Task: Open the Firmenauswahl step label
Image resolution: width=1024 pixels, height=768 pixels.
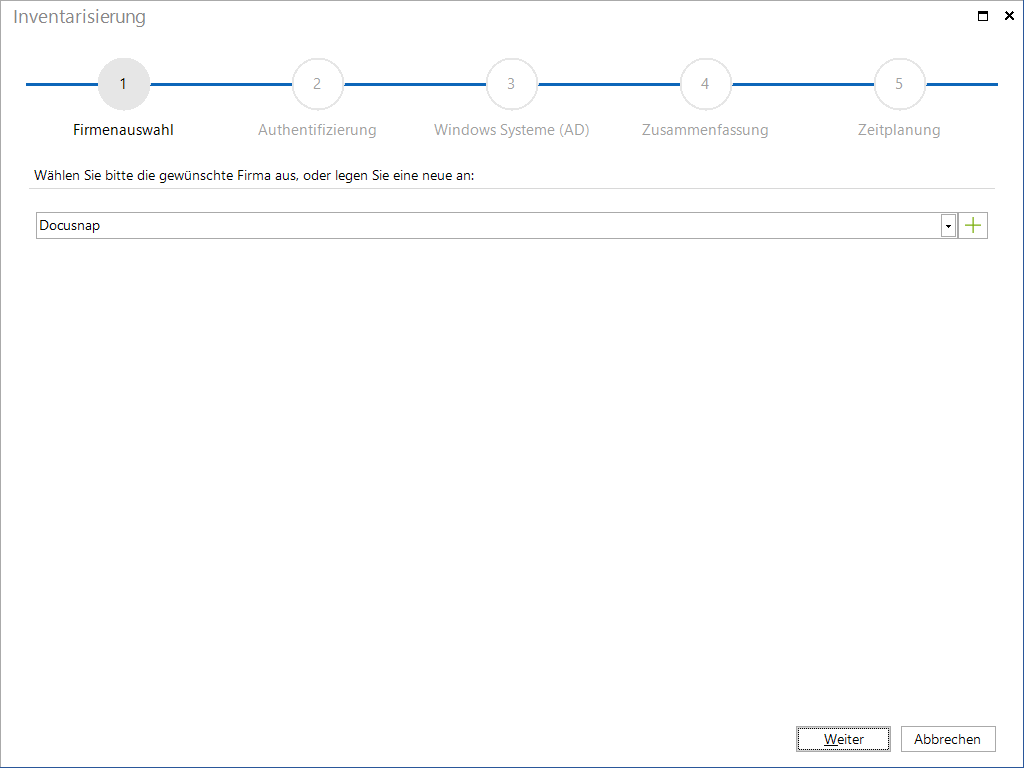Action: (x=123, y=130)
